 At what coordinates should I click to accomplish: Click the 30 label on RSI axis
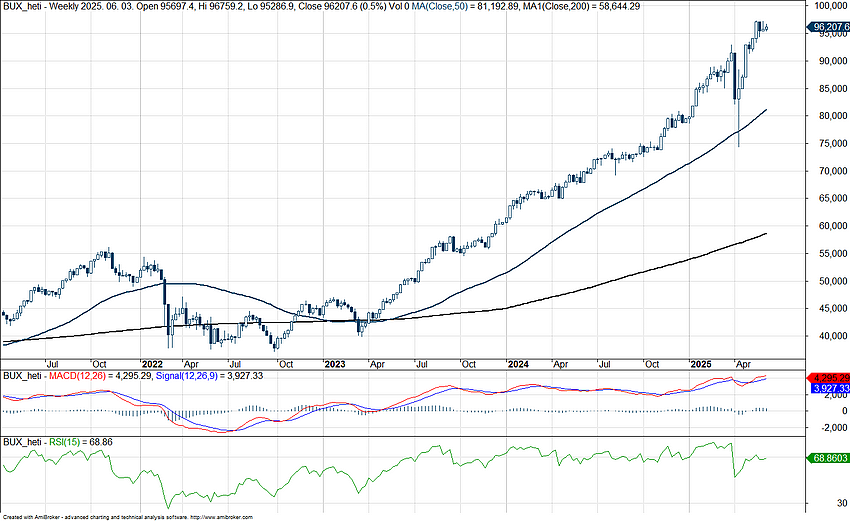coord(841,504)
